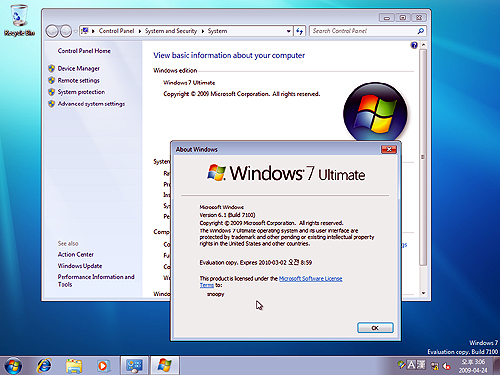Click the scroll up arrow in System window
This screenshot has height=375, width=500.
[423, 45]
